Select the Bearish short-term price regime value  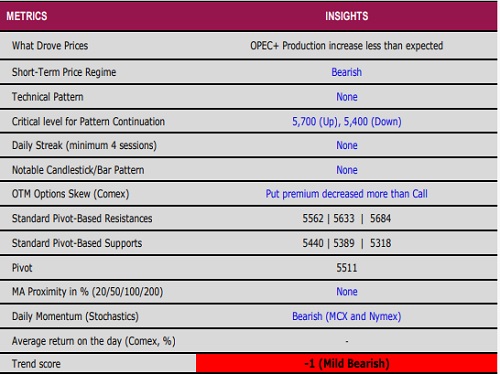click(x=347, y=72)
